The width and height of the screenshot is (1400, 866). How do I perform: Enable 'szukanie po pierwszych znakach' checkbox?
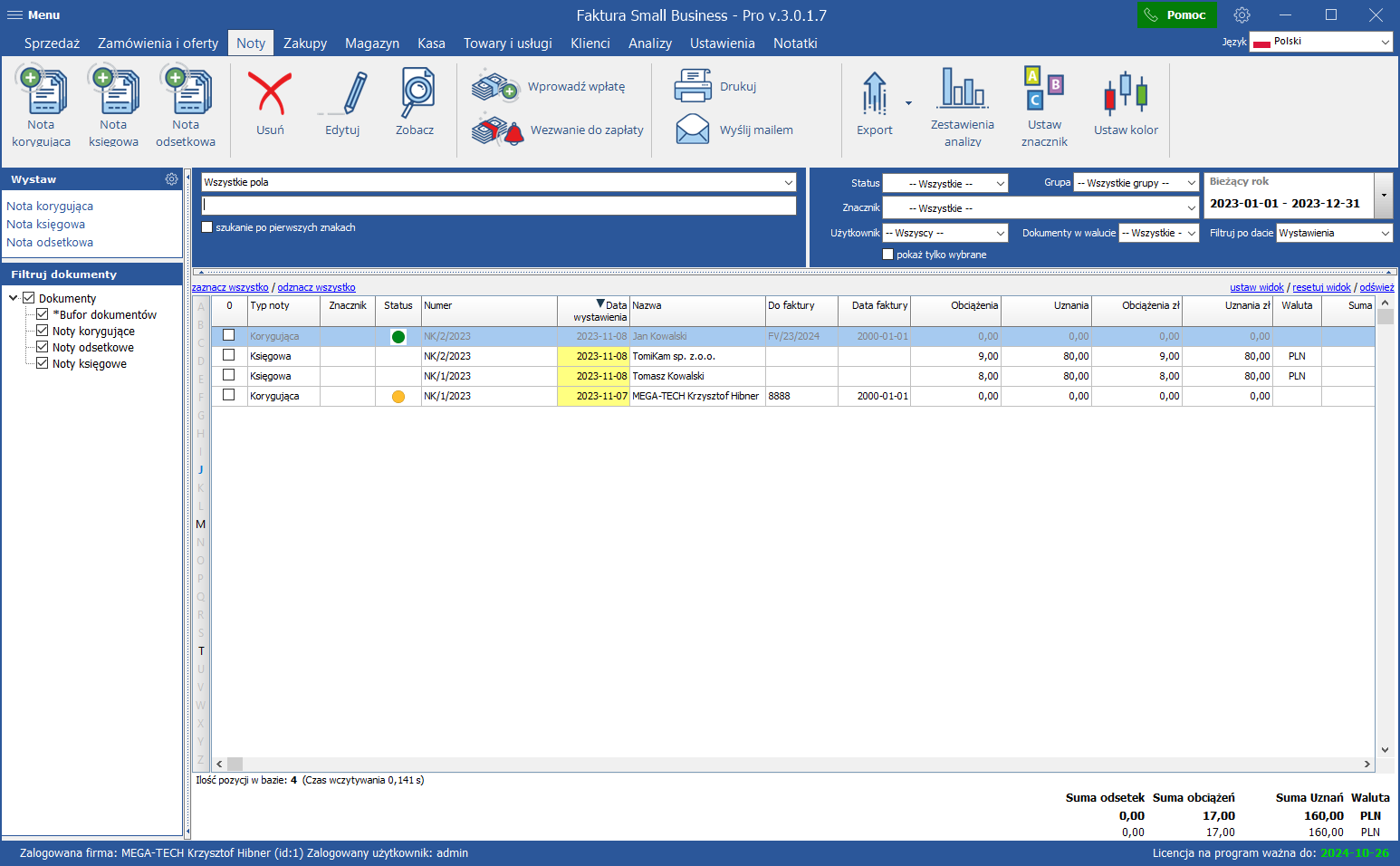[207, 227]
